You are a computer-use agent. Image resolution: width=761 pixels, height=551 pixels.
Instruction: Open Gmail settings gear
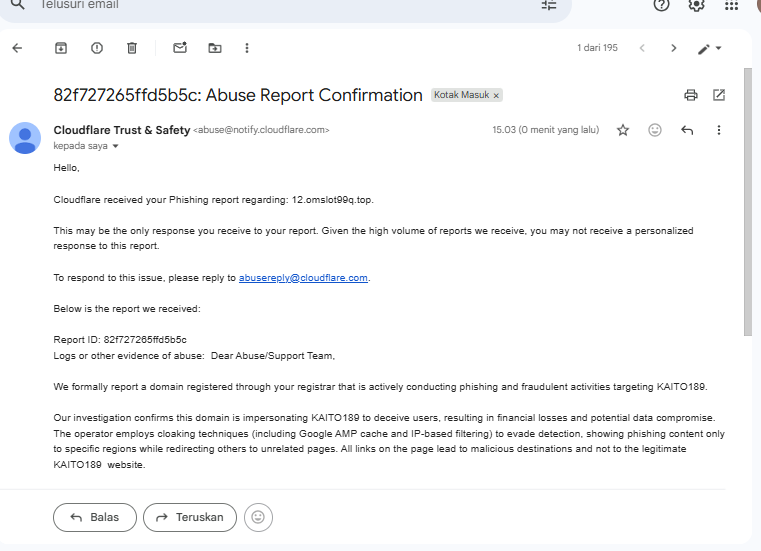(696, 5)
